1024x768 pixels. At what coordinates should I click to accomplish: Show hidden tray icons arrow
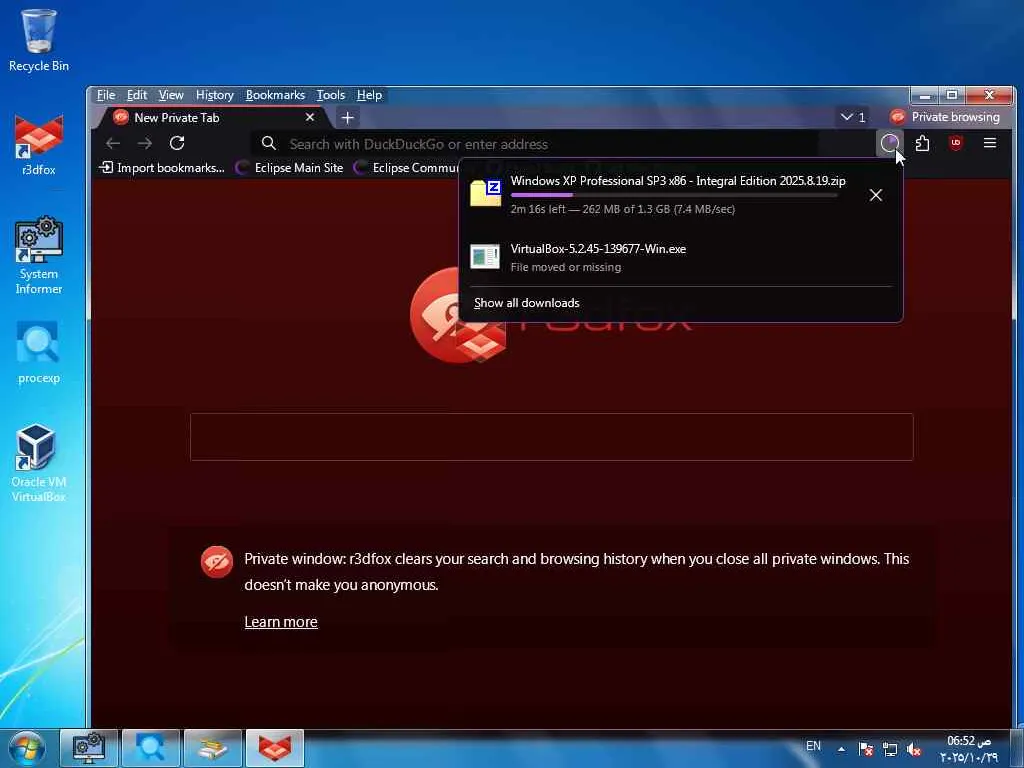click(x=841, y=748)
